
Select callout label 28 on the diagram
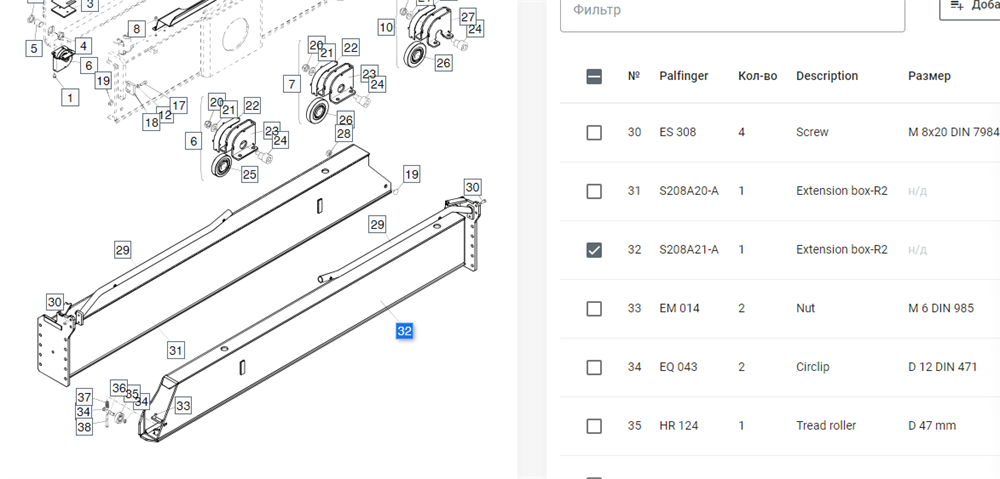344,134
